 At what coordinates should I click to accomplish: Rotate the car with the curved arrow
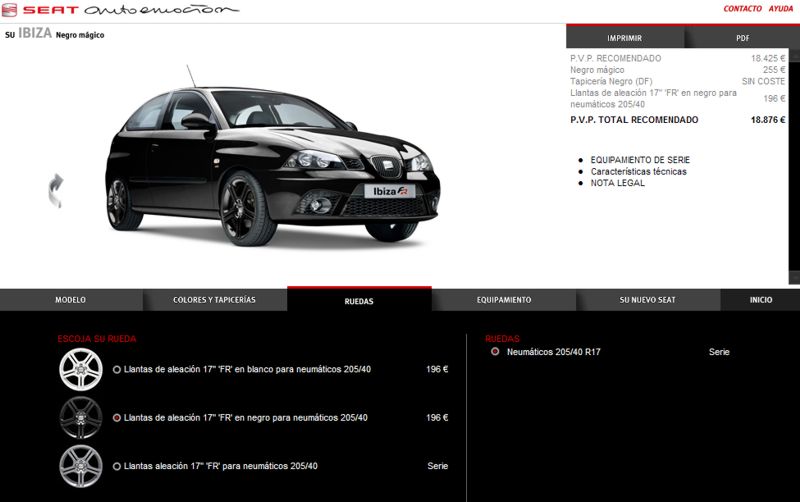click(56, 191)
